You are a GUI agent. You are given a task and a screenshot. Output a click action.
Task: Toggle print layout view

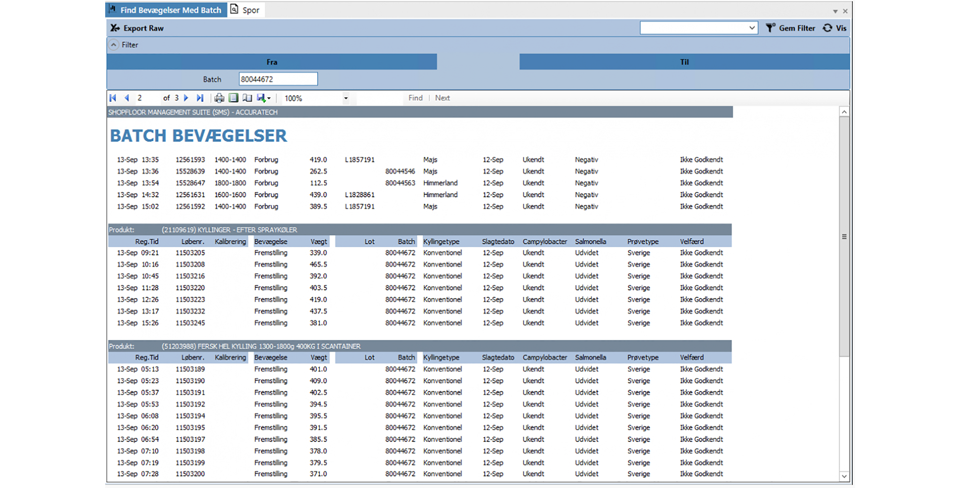pyautogui.click(x=233, y=98)
